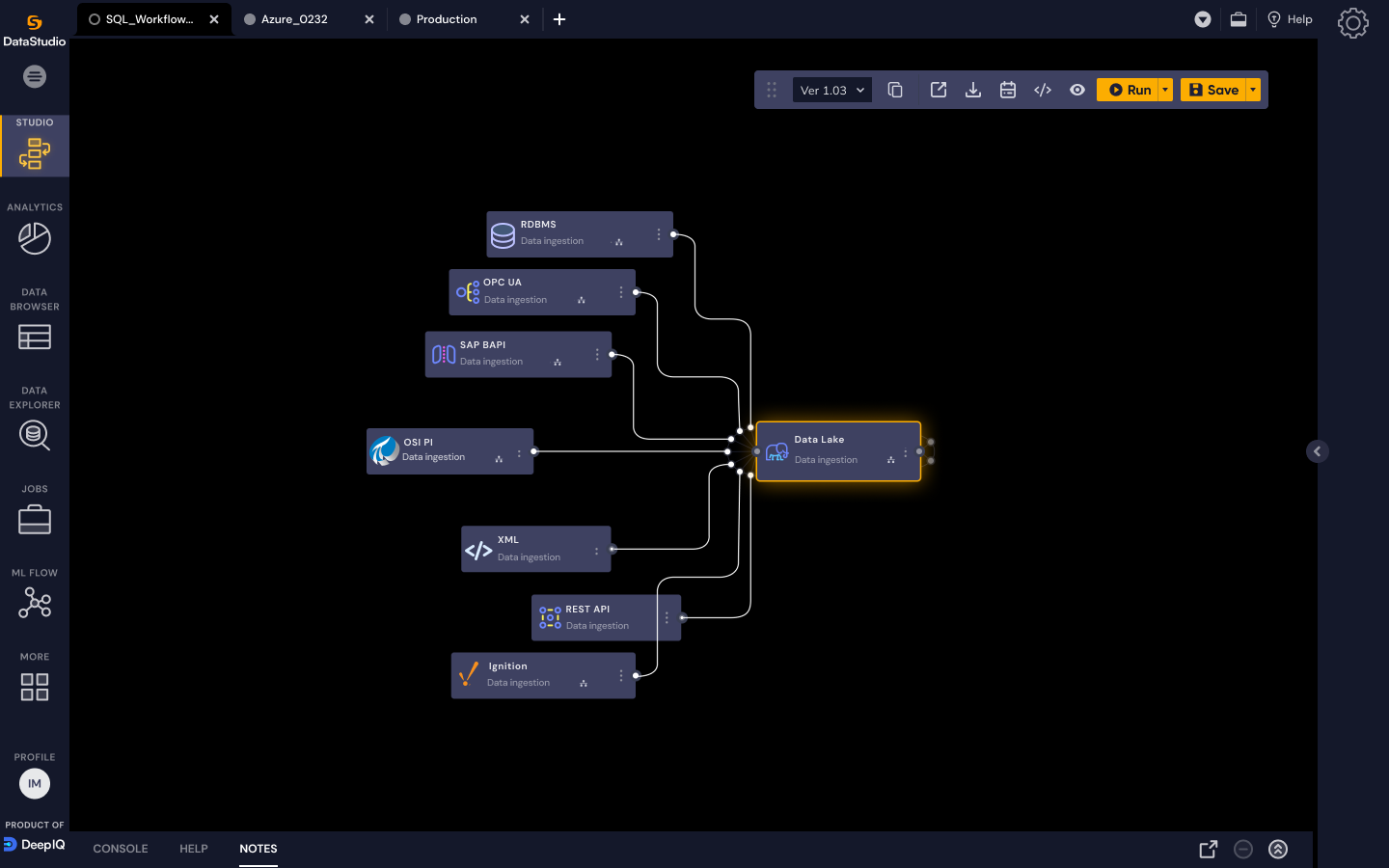Open the schedule calendar icon

click(1008, 90)
